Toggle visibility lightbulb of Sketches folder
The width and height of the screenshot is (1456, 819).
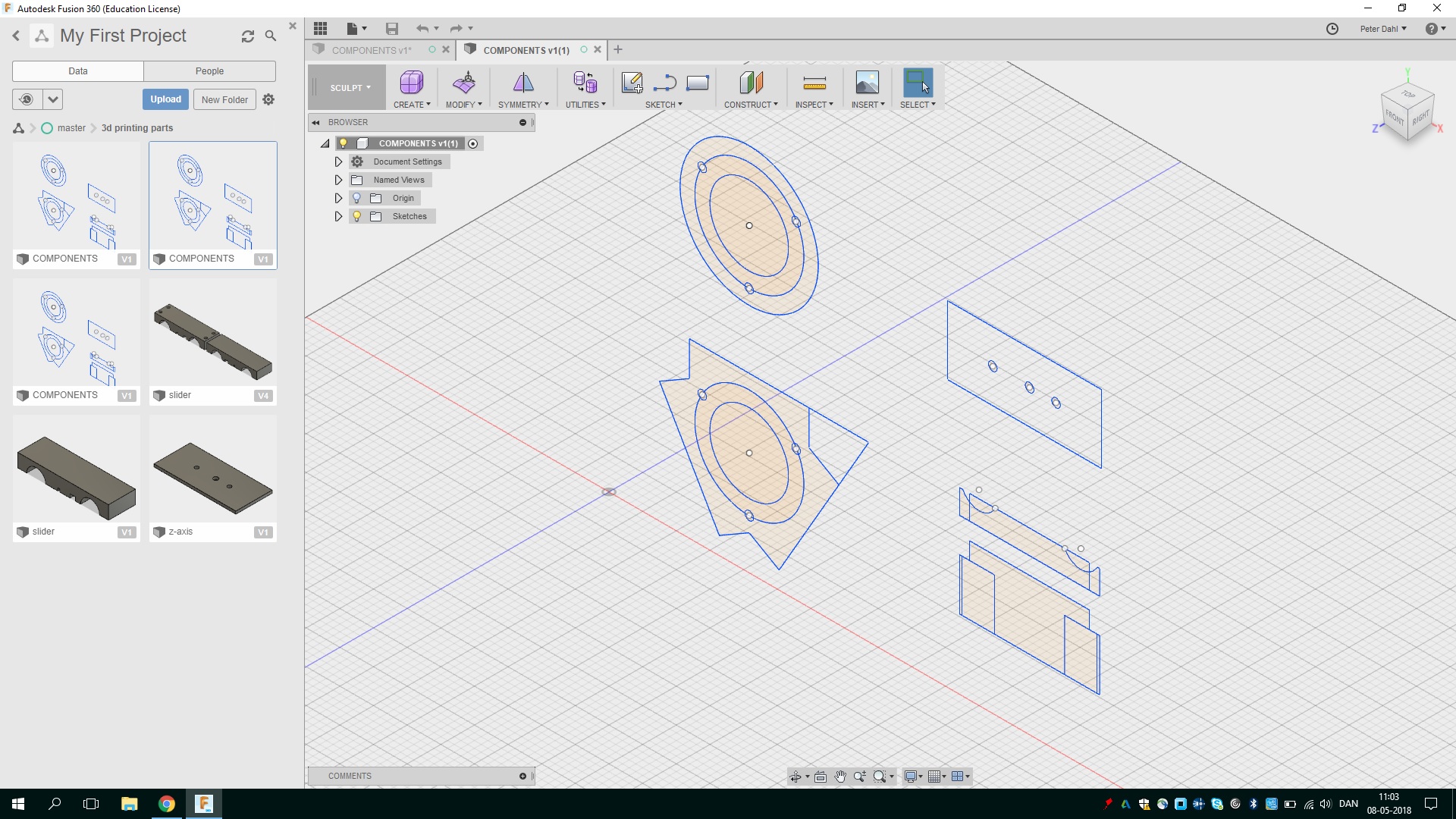pos(357,216)
